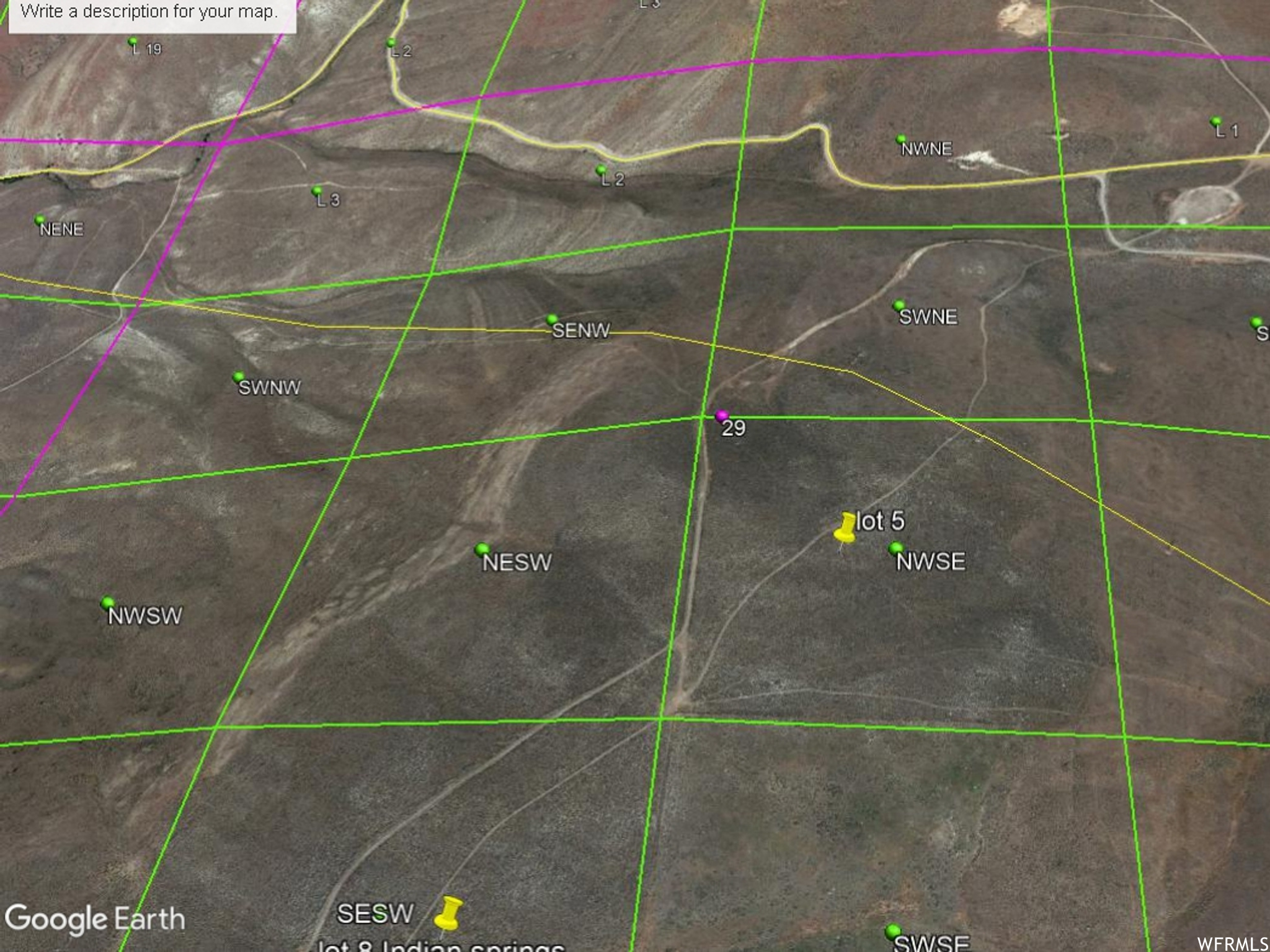This screenshot has height=952, width=1270.
Task: Select the green NESW placemark dot
Action: pyautogui.click(x=482, y=549)
